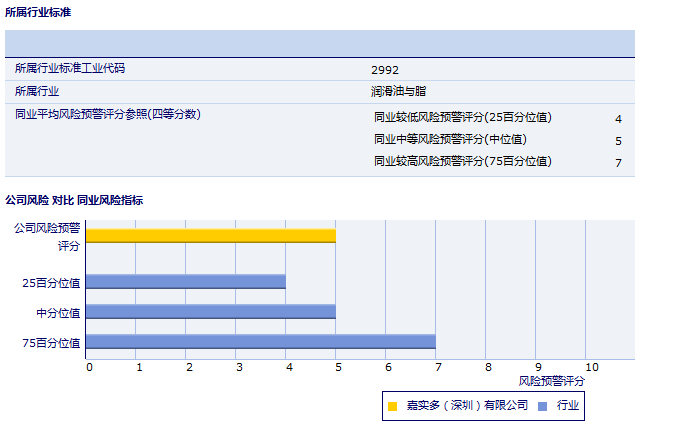Click the 同业较低风险预警评分(25百分位值) text
Image resolution: width=678 pixels, height=431 pixels.
462,117
